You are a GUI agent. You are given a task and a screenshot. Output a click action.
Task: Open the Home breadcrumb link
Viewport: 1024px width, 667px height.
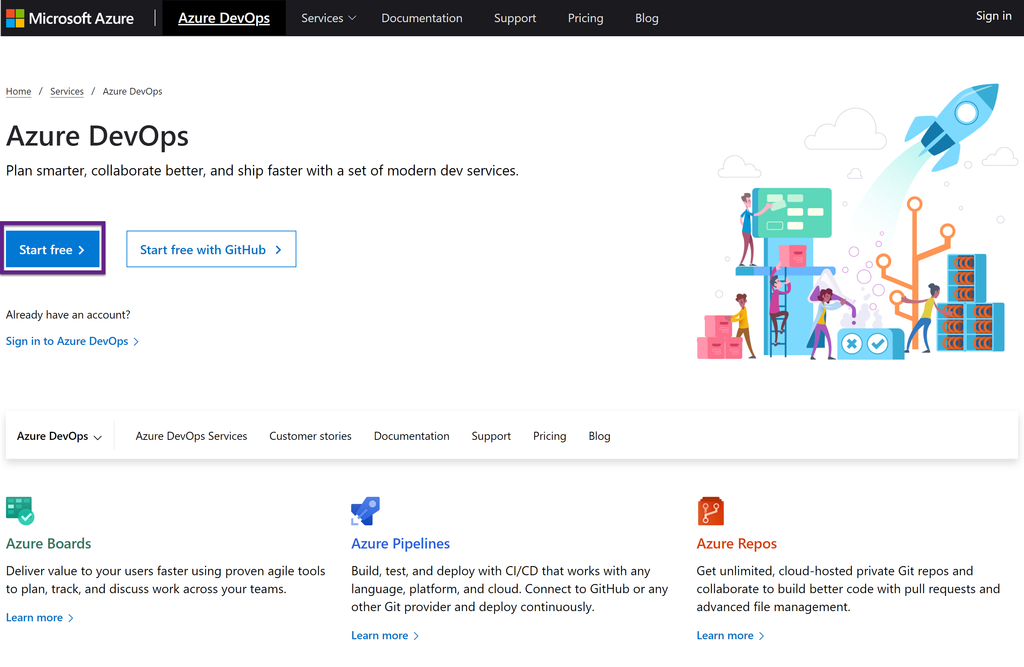point(18,91)
